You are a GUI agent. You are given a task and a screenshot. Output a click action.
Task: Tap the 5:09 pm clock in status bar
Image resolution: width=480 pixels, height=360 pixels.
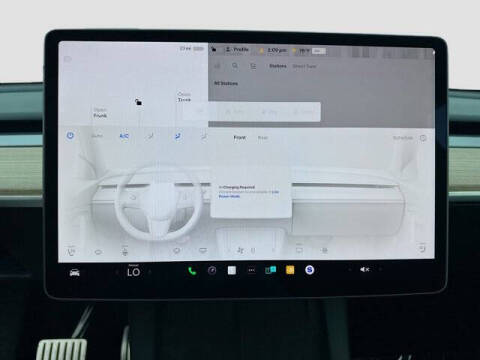pos(277,50)
